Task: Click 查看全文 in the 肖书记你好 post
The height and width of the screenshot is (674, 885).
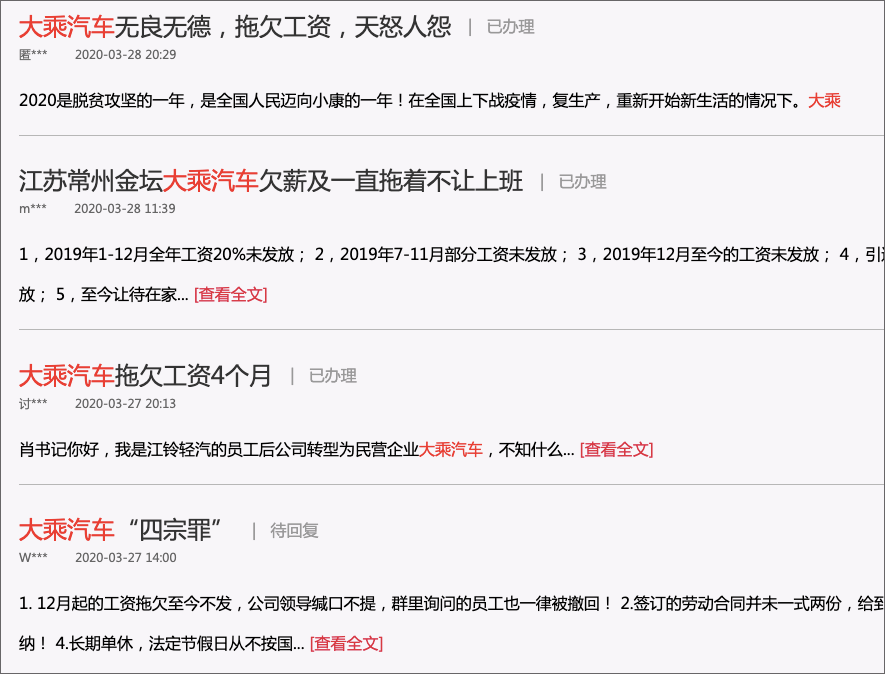Action: point(616,449)
